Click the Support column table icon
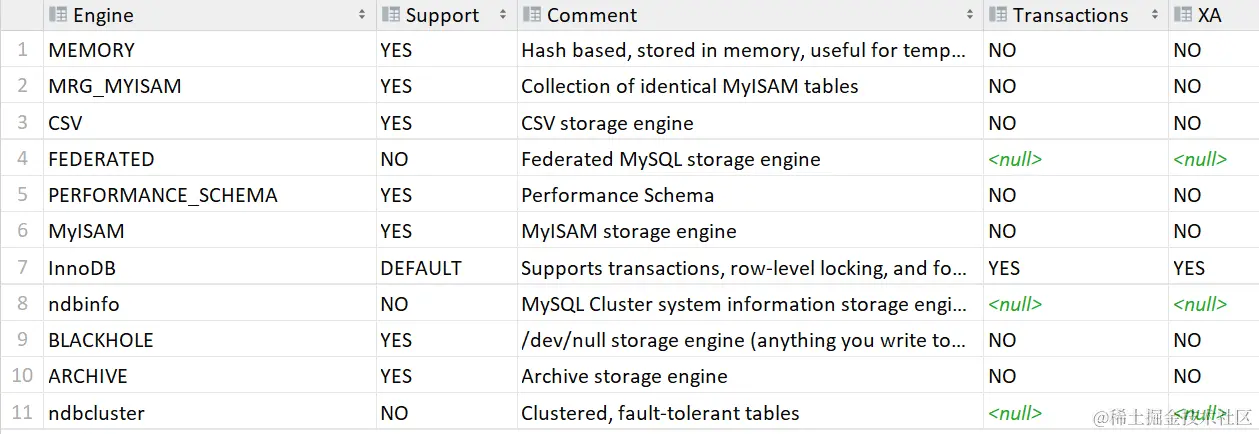The height and width of the screenshot is (434, 1259). click(391, 15)
